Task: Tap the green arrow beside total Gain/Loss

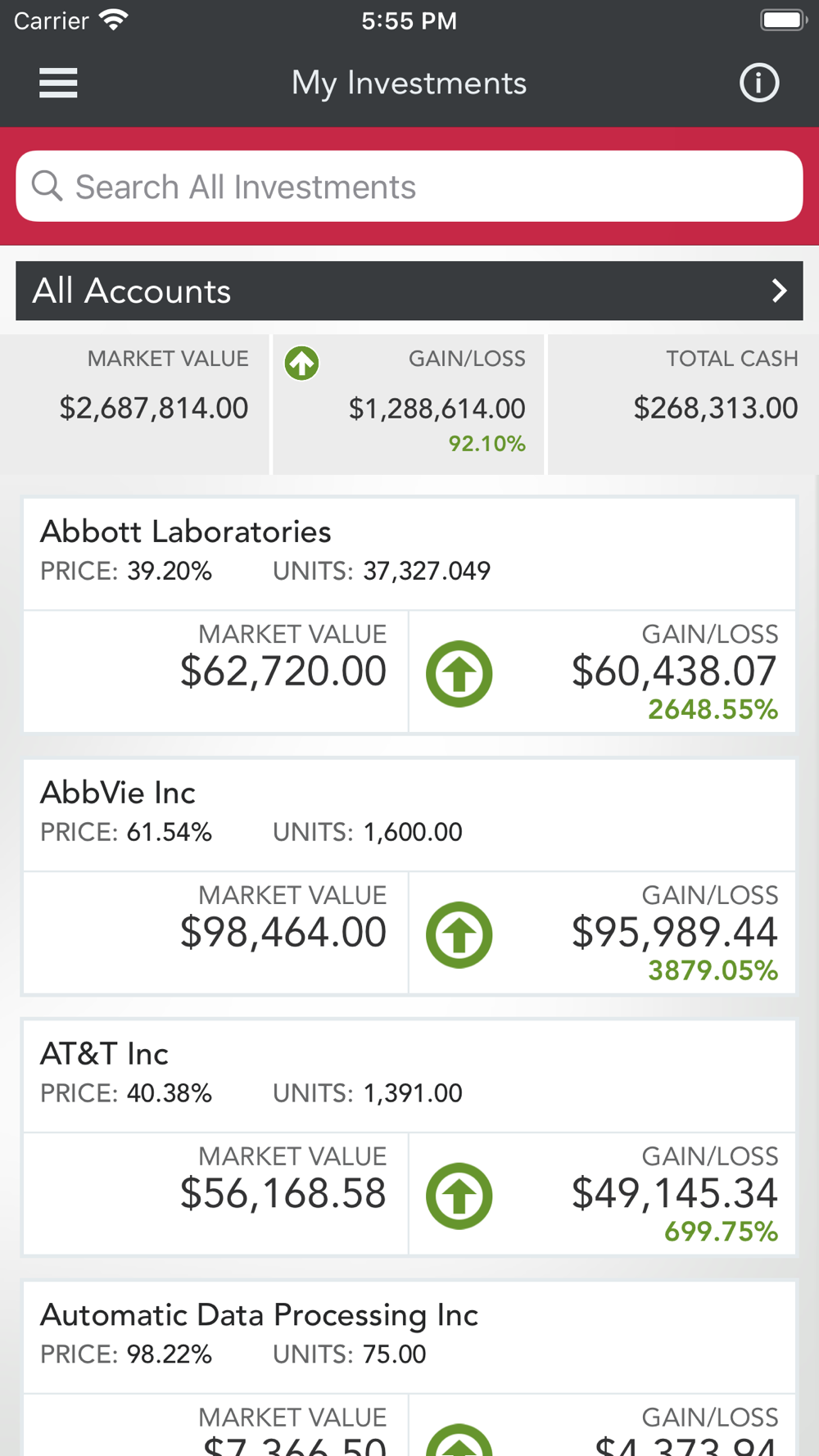Action: [x=301, y=363]
